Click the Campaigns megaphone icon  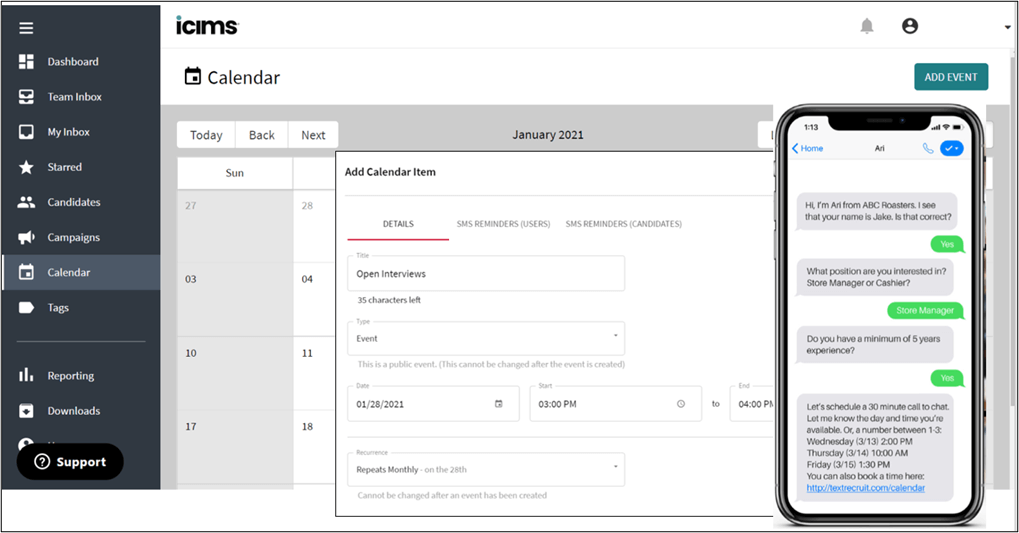(x=27, y=238)
